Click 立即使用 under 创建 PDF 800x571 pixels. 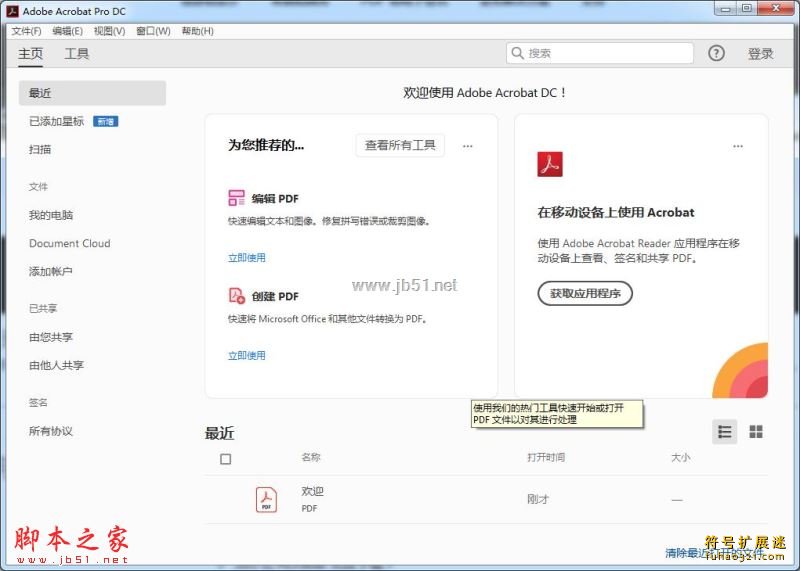(x=246, y=356)
